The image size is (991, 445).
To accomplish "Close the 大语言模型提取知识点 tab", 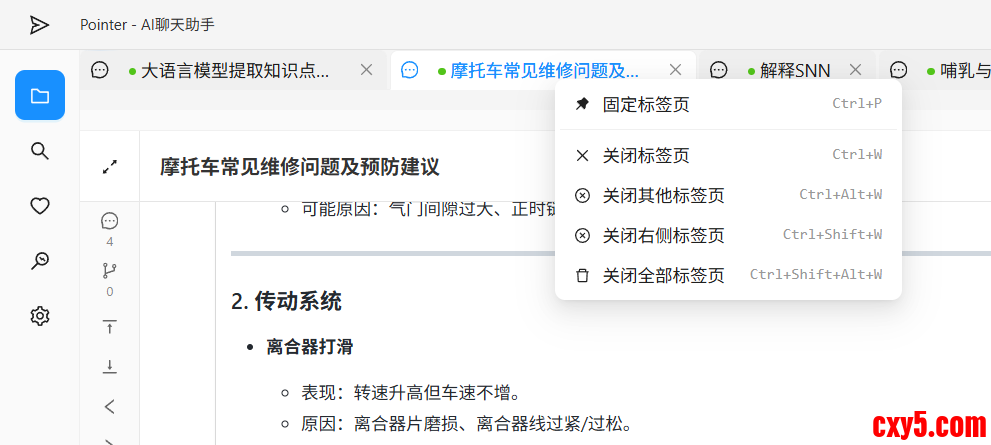I will click(x=366, y=70).
